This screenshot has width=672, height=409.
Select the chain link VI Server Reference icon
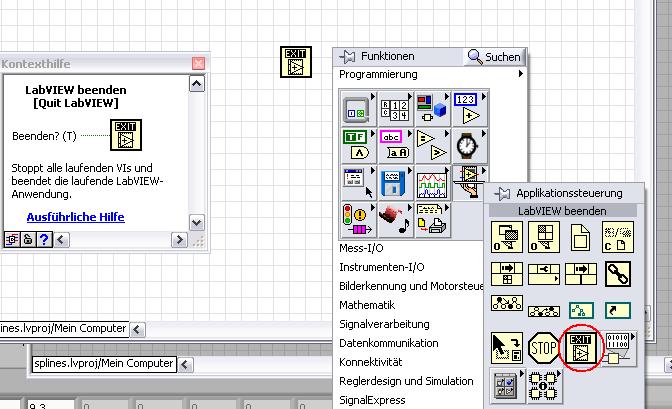click(x=618, y=274)
